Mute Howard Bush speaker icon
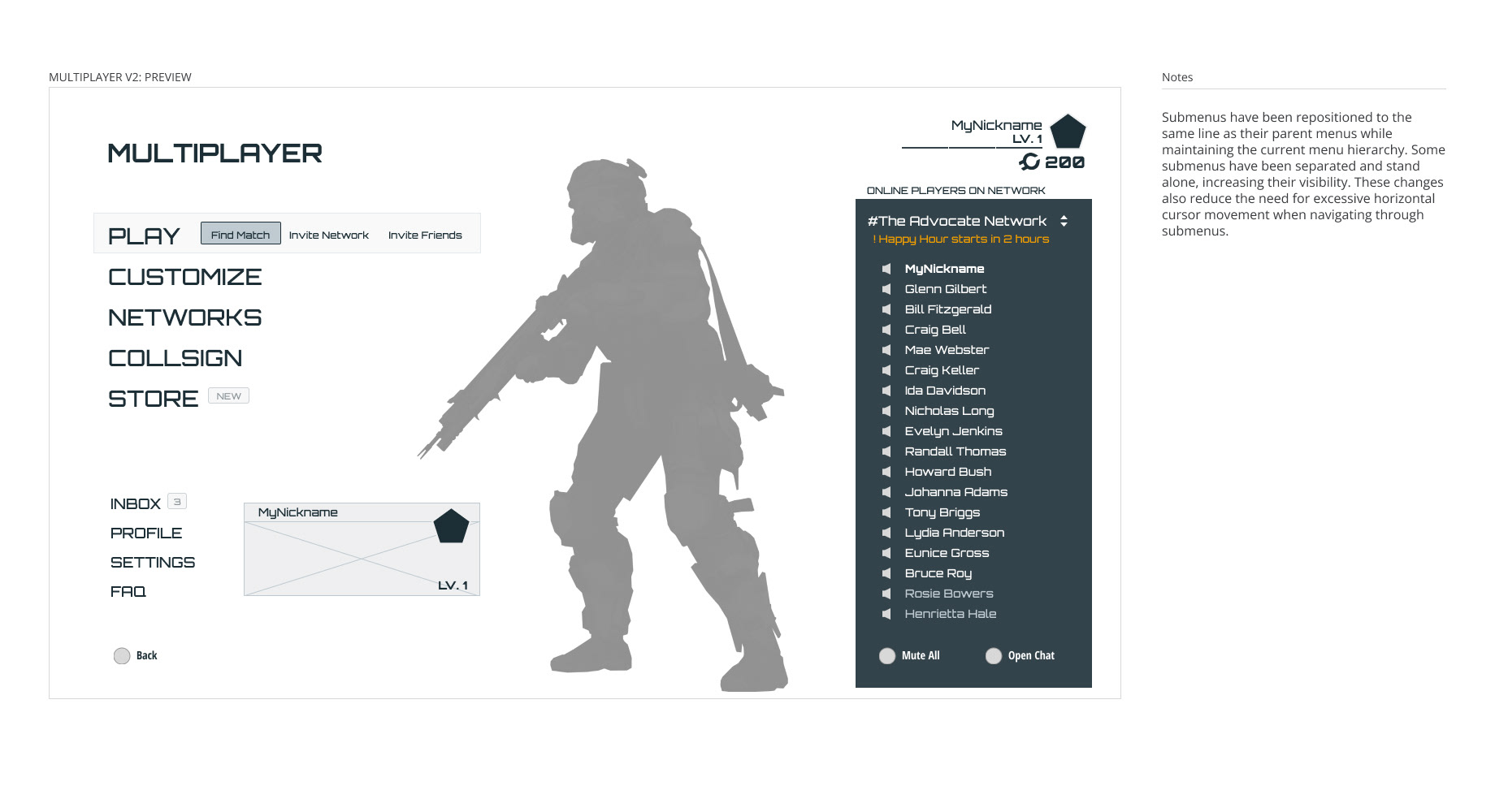 click(x=886, y=472)
